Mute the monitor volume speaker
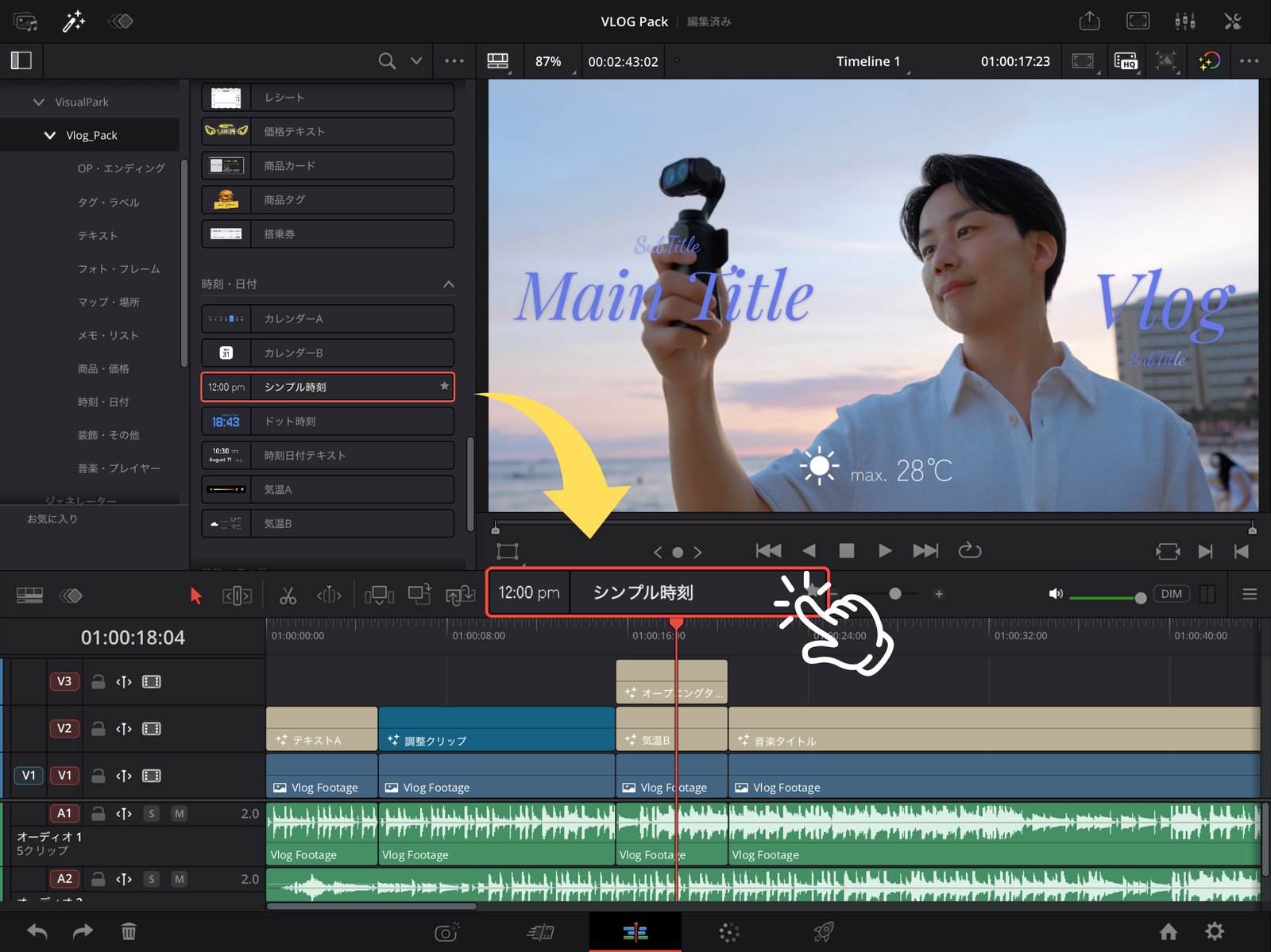The width and height of the screenshot is (1271, 952). pos(1056,594)
